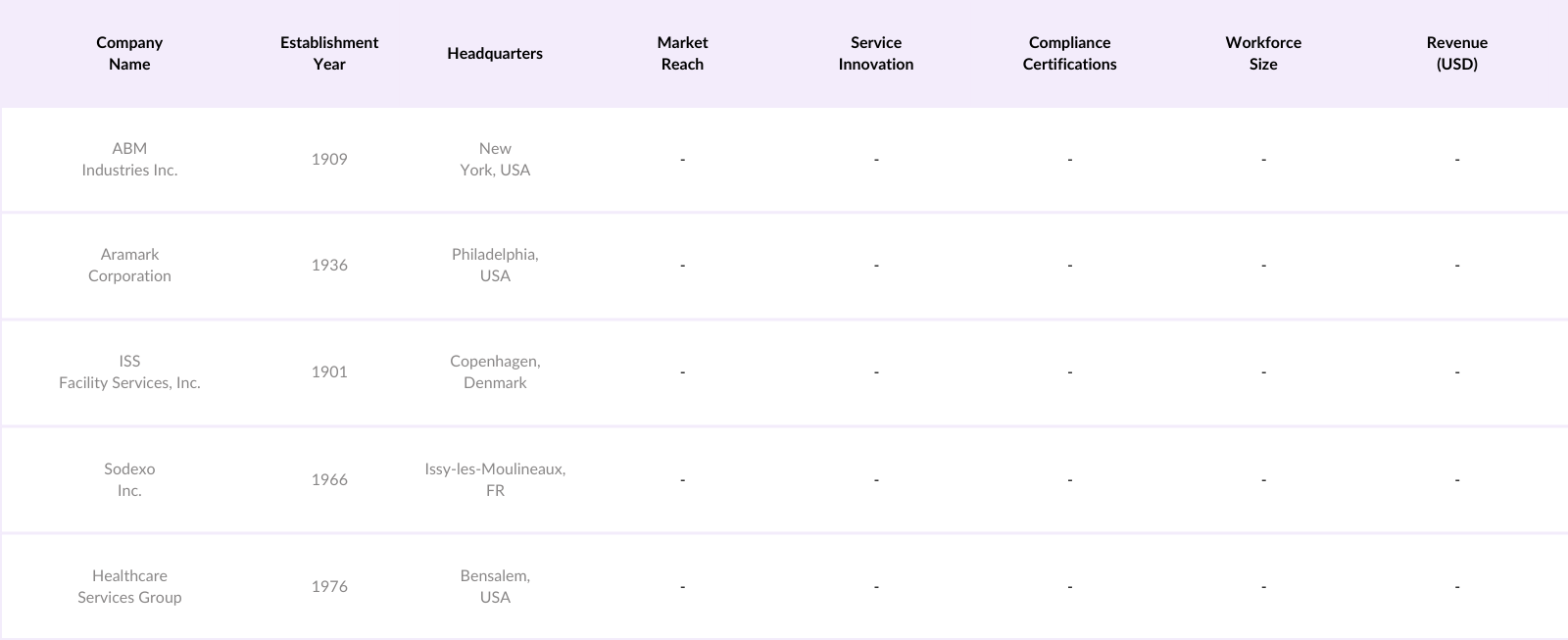Screen dimensions: 1568x640
Task: Select the 1976 establishment year cell
Action: [329, 586]
